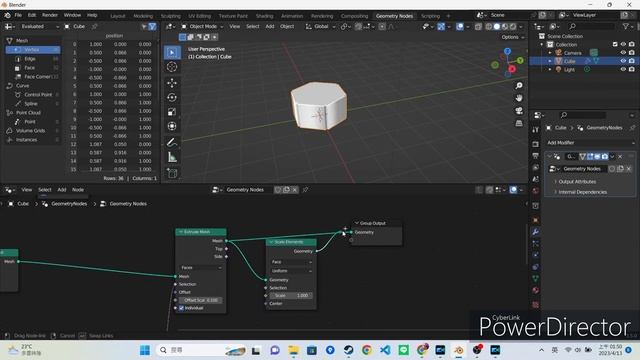640x360 pixels.
Task: Open the node editor Add menu
Action: point(62,190)
